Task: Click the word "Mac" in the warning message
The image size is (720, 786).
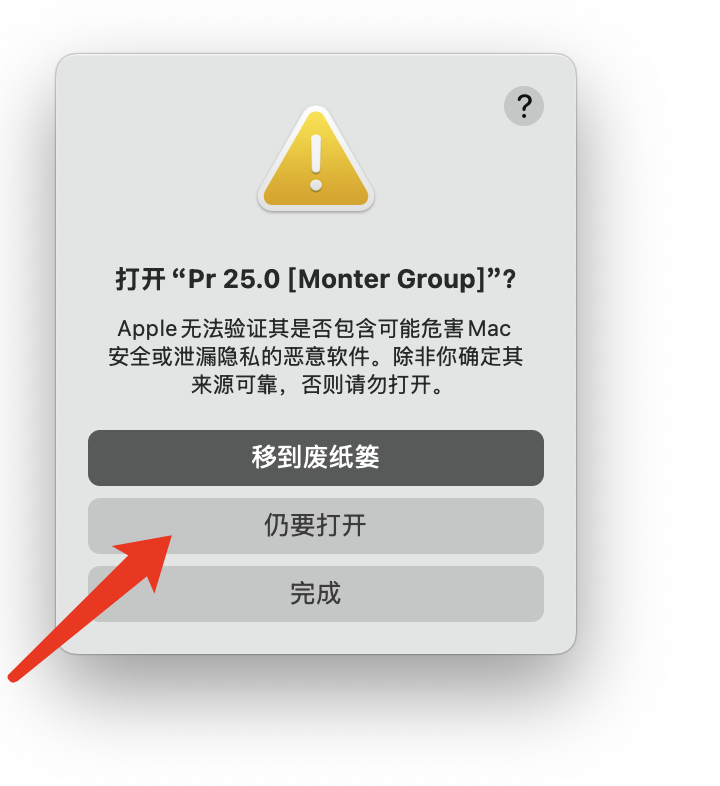Action: point(489,329)
